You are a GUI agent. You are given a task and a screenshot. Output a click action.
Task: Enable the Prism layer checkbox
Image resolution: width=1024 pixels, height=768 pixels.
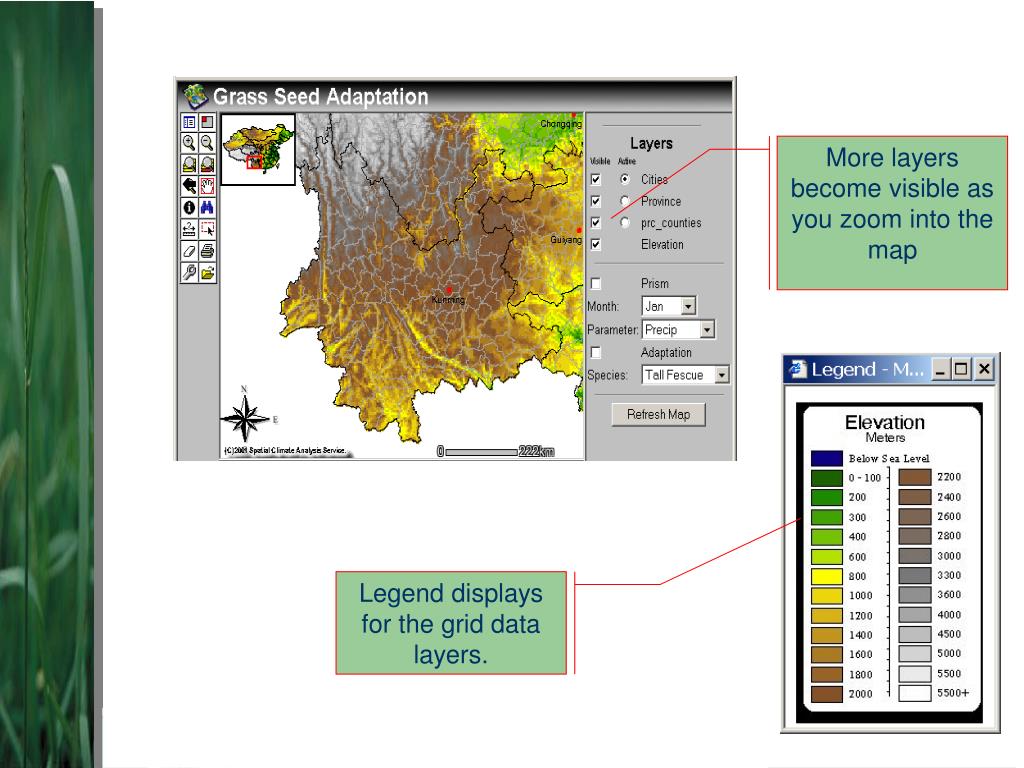click(x=596, y=283)
